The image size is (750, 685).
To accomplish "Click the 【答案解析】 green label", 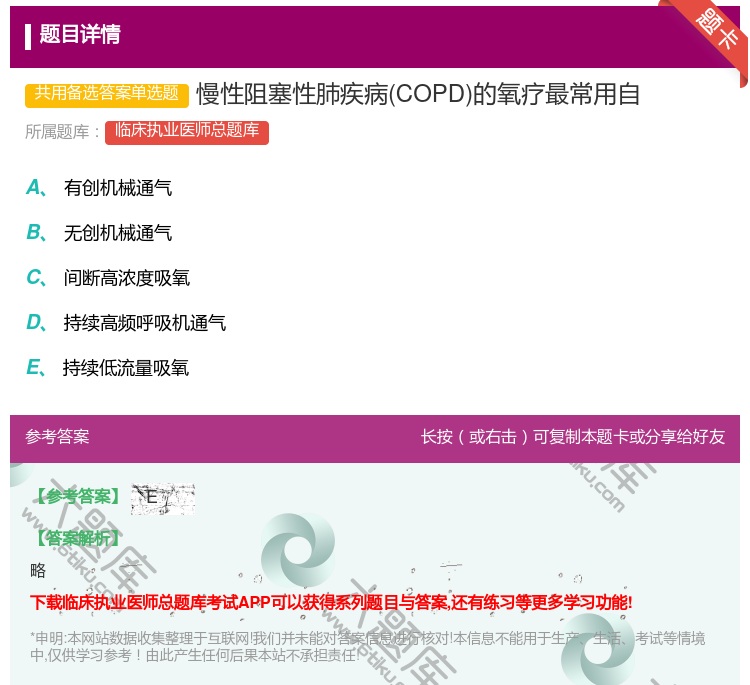I will click(77, 539).
